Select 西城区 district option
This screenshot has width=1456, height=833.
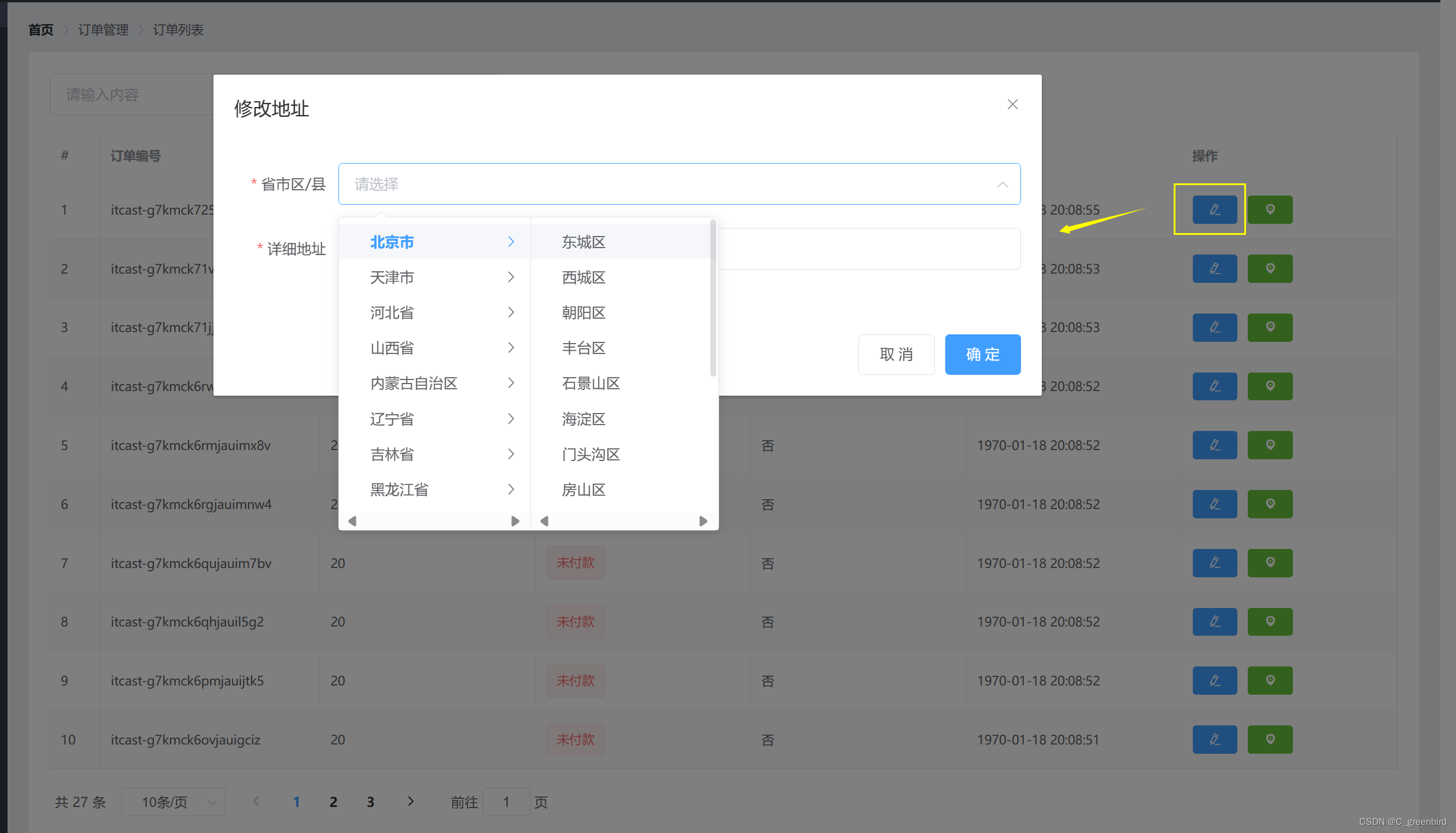(x=621, y=277)
